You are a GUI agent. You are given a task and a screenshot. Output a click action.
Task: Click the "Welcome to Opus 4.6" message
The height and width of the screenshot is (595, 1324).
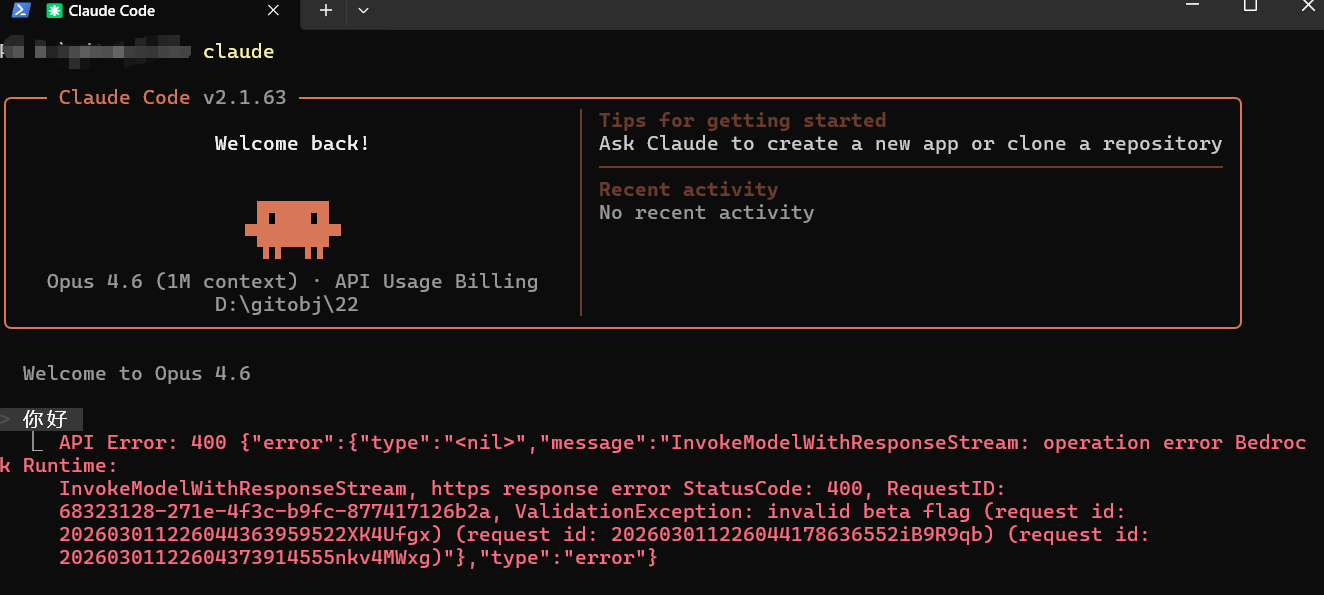(136, 373)
